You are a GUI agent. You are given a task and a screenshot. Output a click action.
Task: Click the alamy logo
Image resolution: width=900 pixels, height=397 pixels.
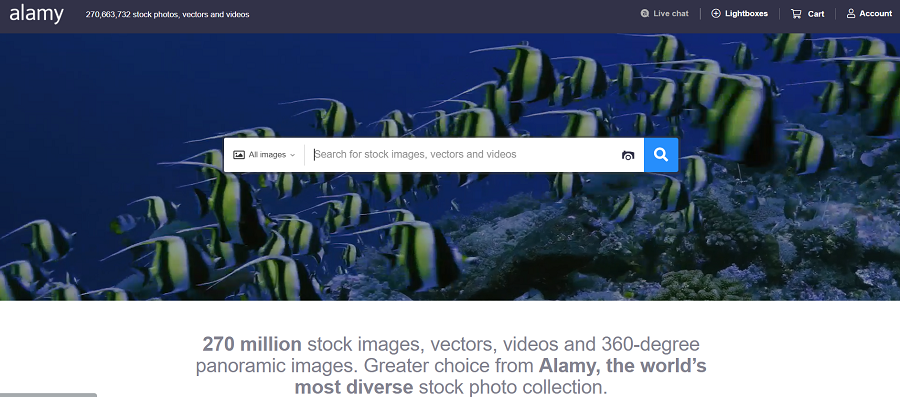36,14
